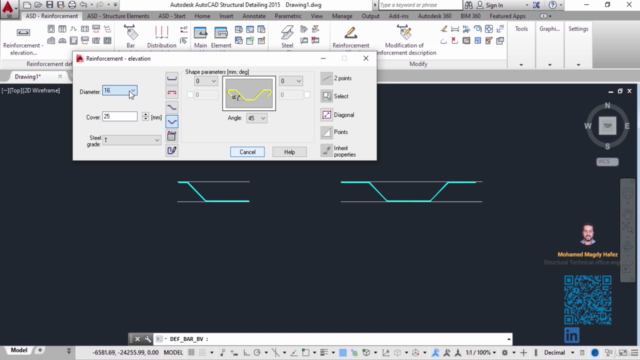
Task: Click the WCS button under ViewCube
Action: pos(607,162)
